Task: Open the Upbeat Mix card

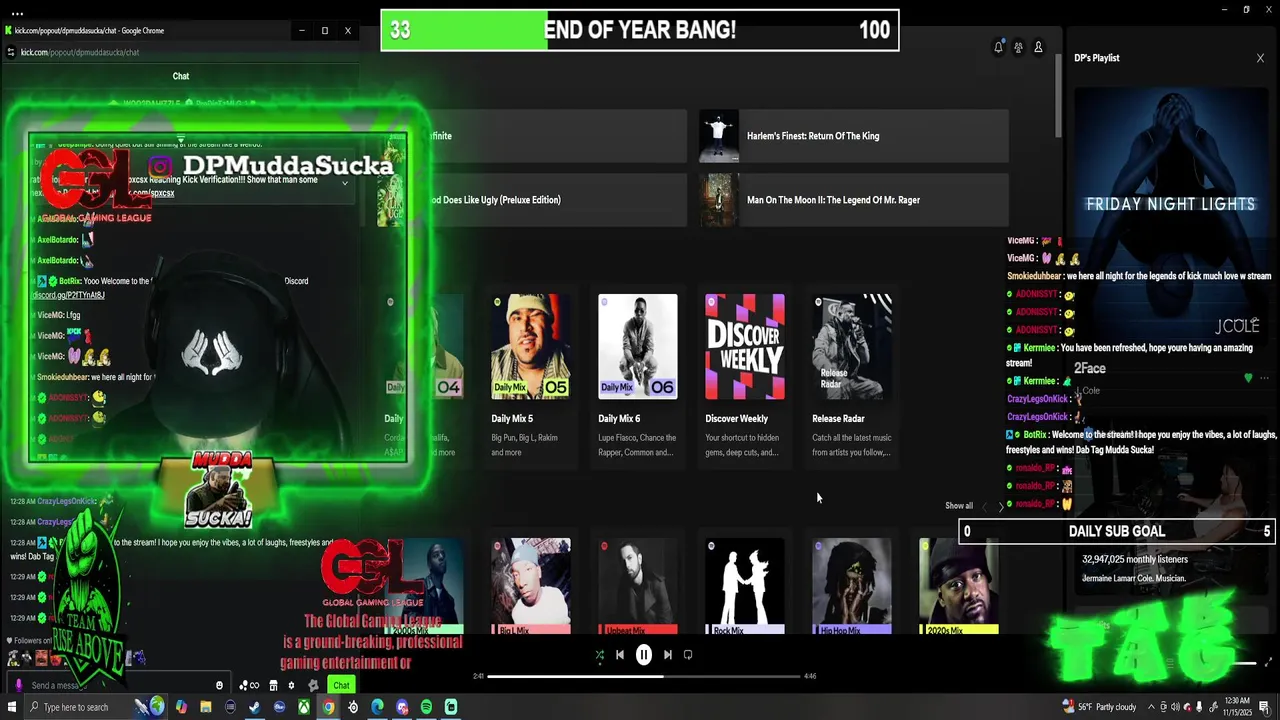Action: (638, 586)
